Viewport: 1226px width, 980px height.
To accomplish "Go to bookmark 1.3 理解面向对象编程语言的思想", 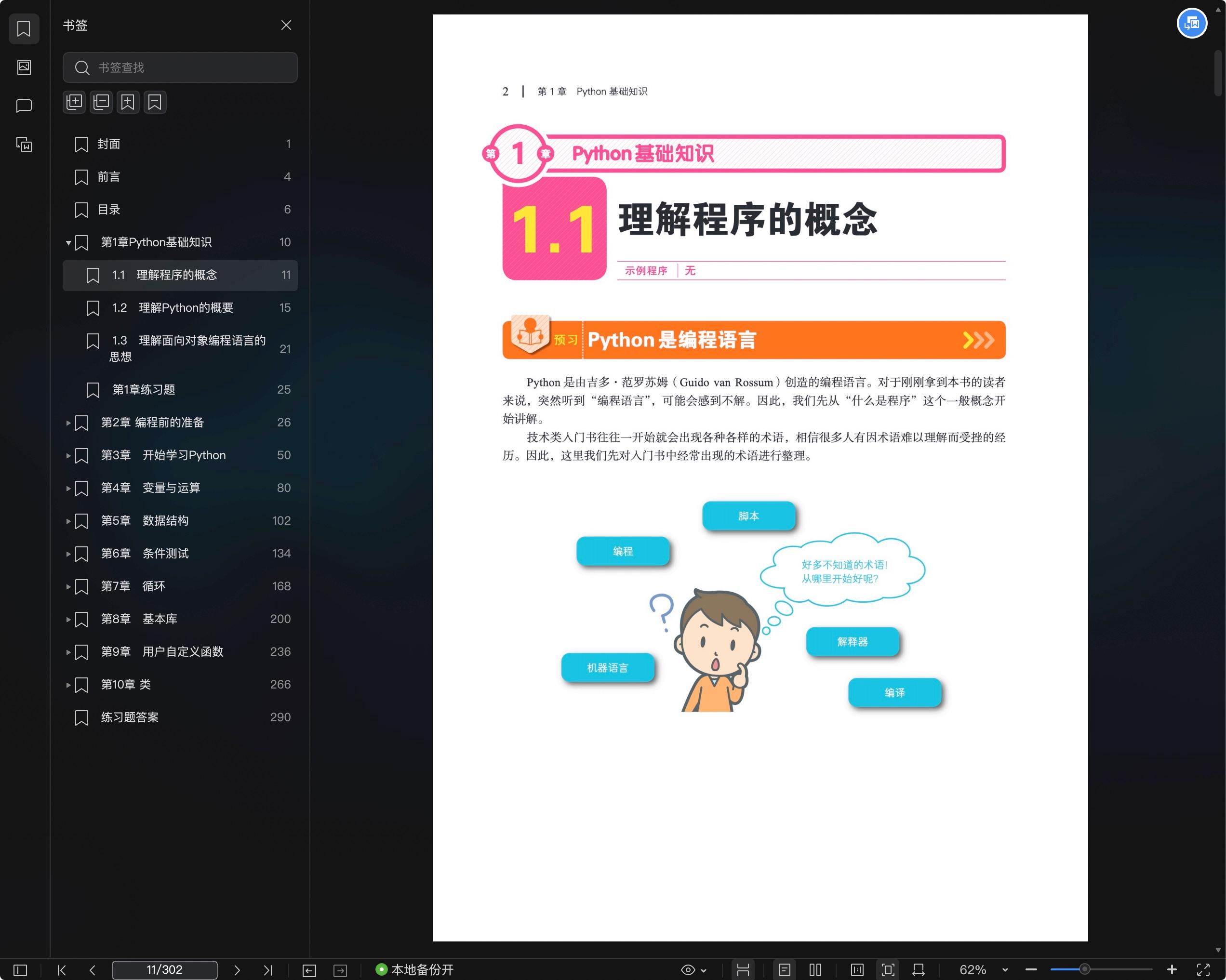I will [x=180, y=348].
